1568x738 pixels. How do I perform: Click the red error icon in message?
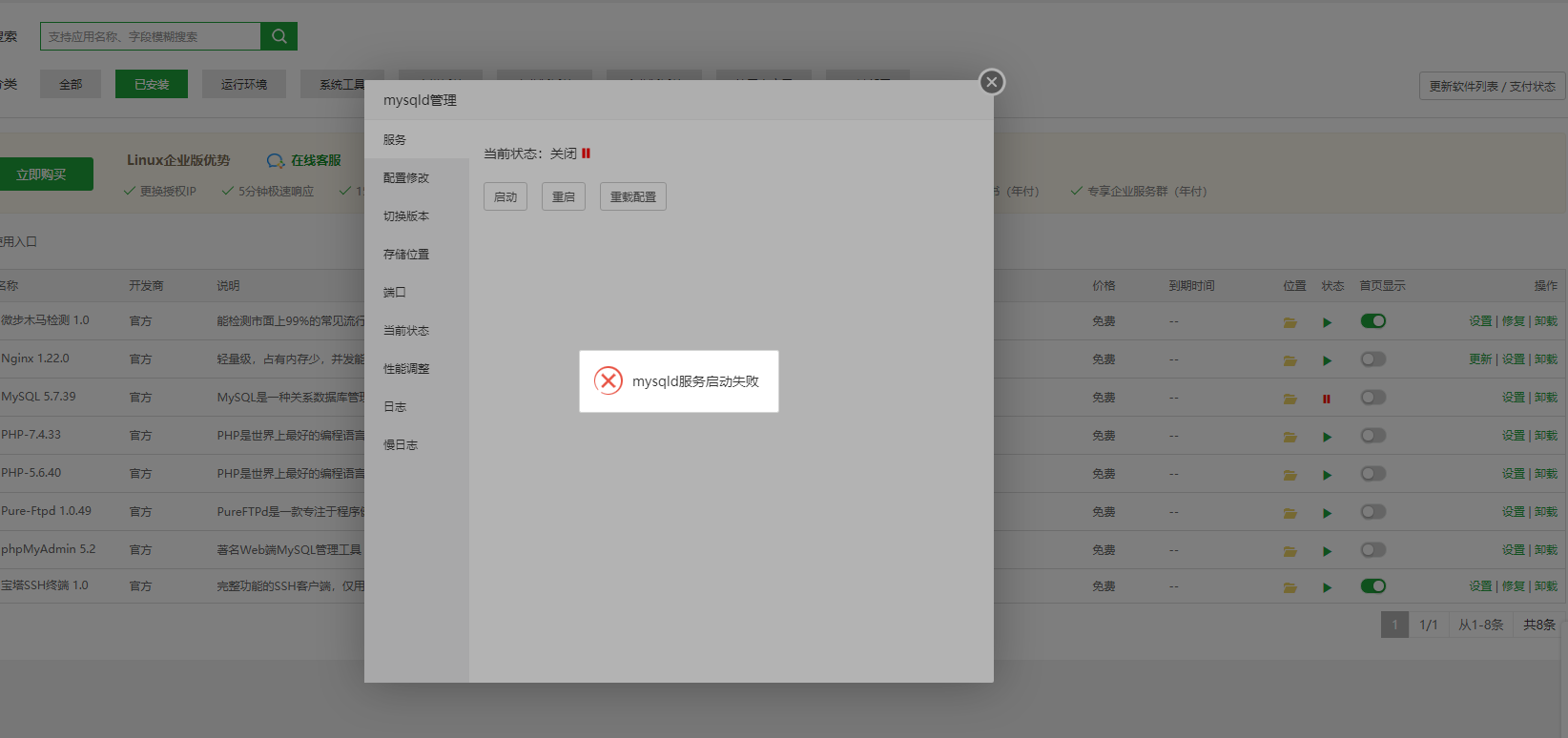(609, 380)
